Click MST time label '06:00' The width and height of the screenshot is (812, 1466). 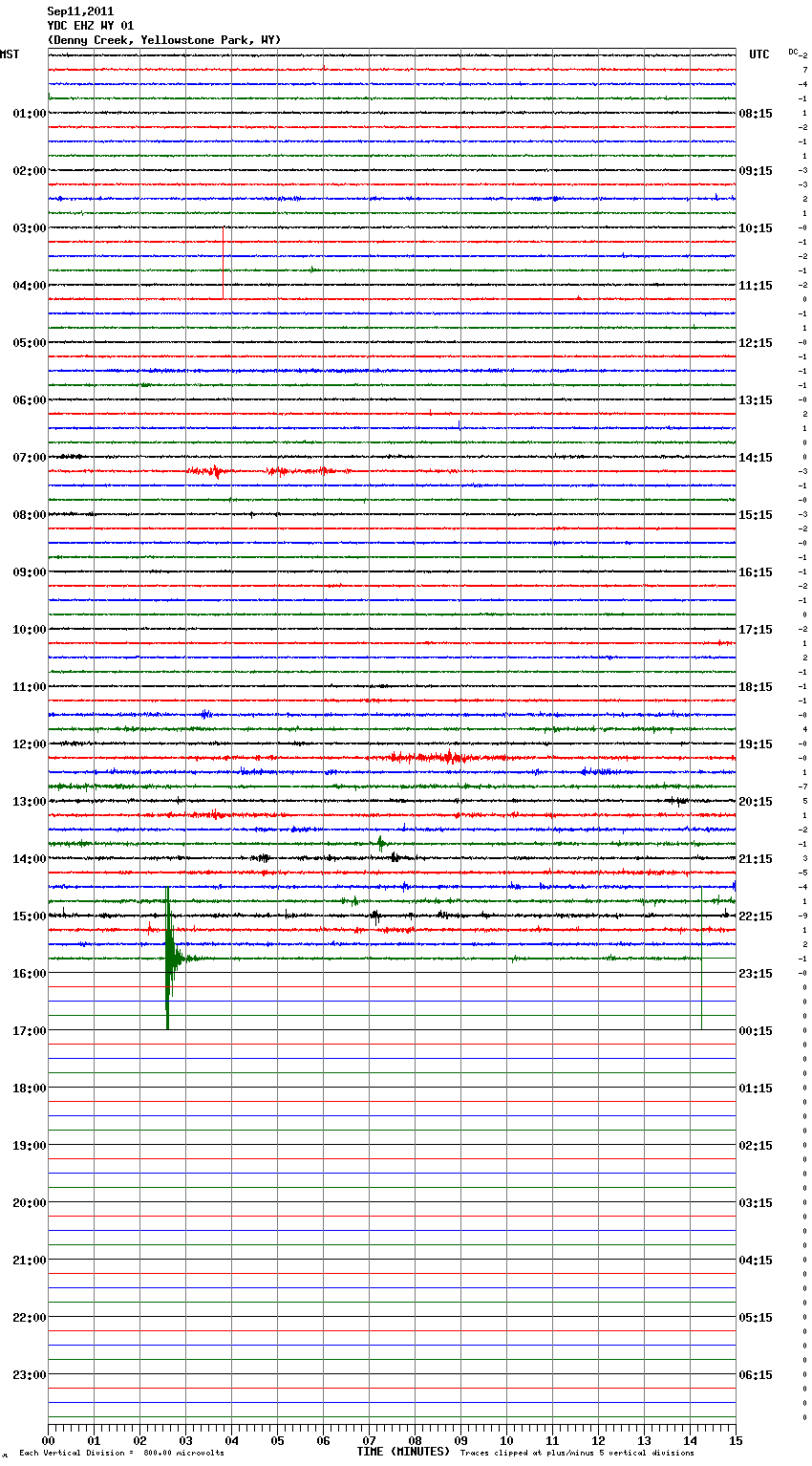point(29,400)
